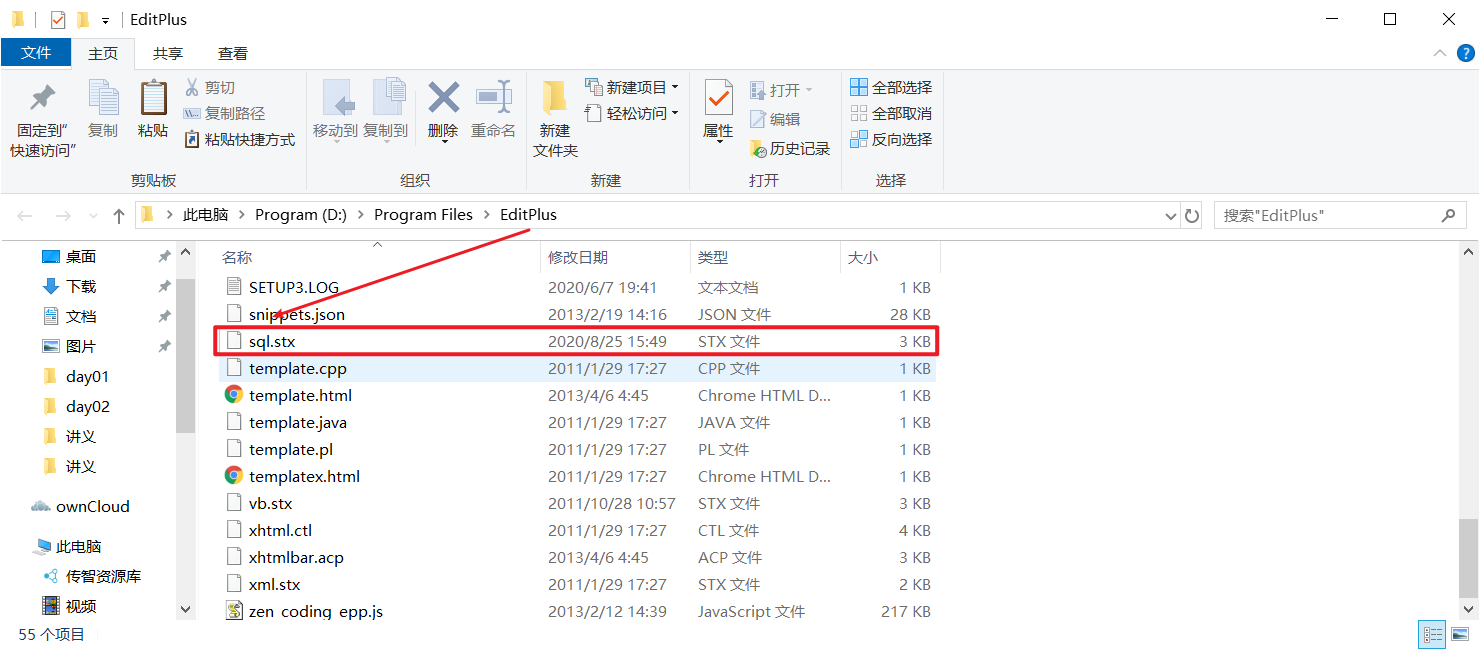Switch to the 共享 (Share) tab

click(x=168, y=53)
